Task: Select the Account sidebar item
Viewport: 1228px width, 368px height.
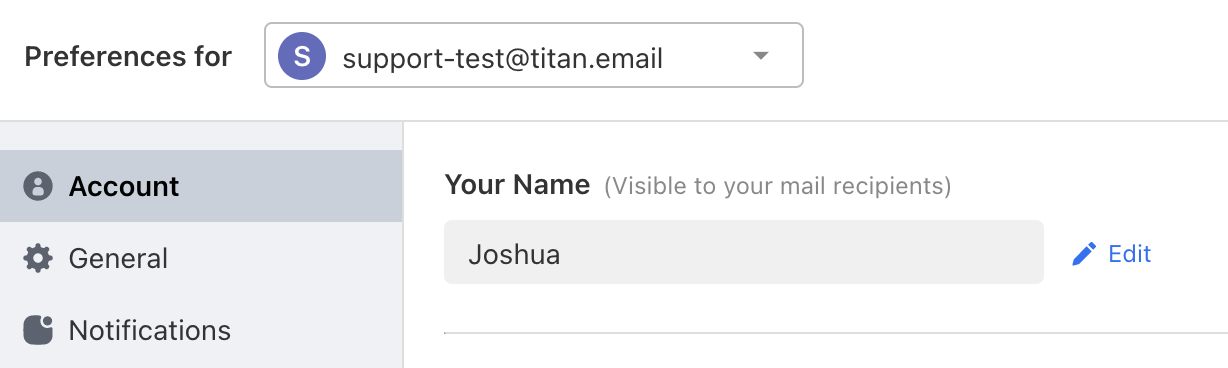Action: [201, 186]
